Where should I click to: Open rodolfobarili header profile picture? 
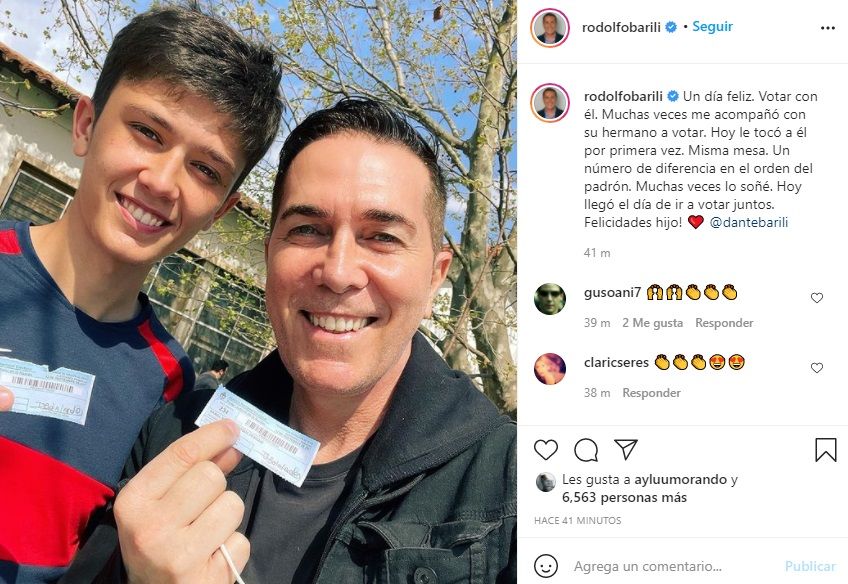point(550,28)
